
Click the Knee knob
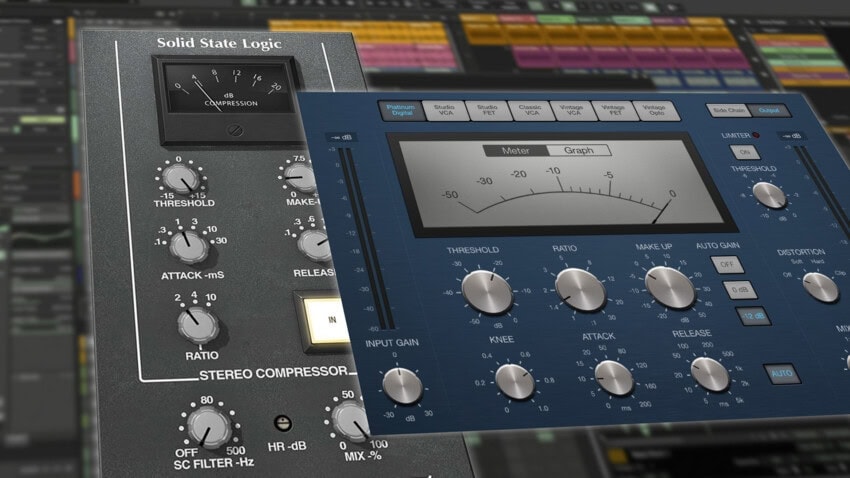point(514,382)
